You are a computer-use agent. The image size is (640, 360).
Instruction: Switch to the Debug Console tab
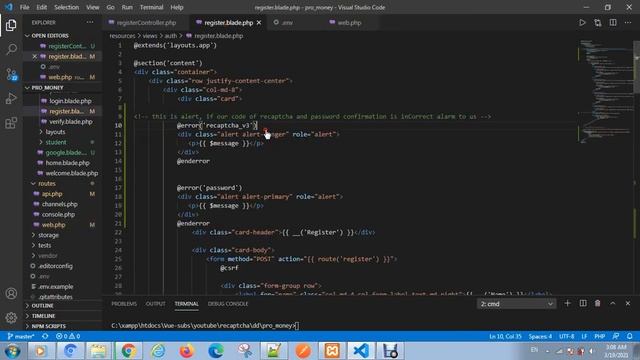pos(228,304)
